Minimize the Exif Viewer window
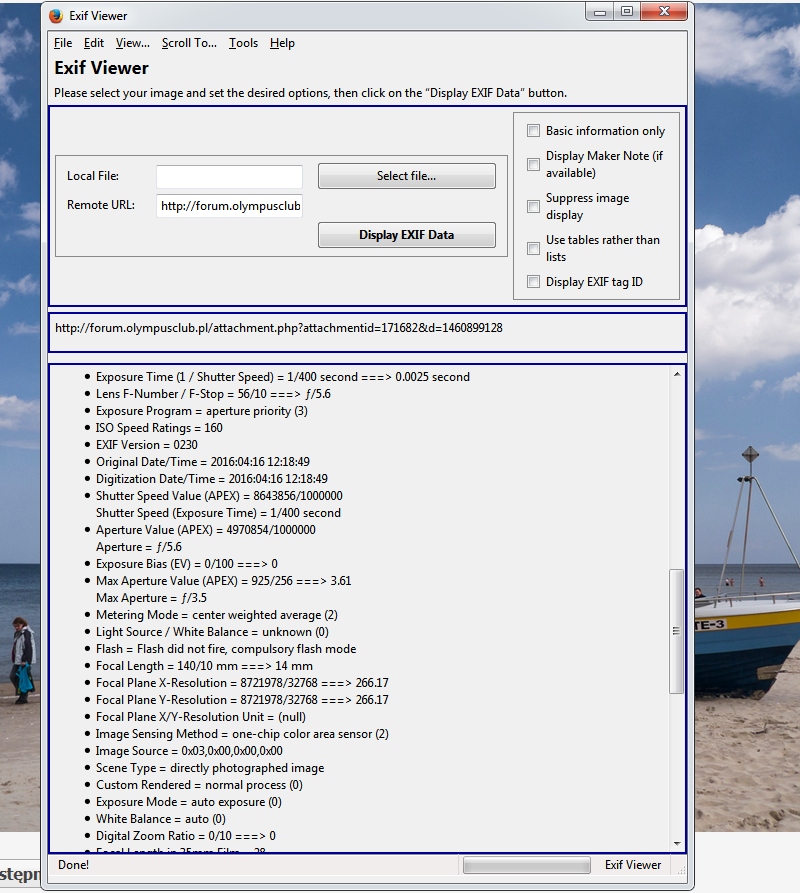The width and height of the screenshot is (800, 893). tap(600, 12)
